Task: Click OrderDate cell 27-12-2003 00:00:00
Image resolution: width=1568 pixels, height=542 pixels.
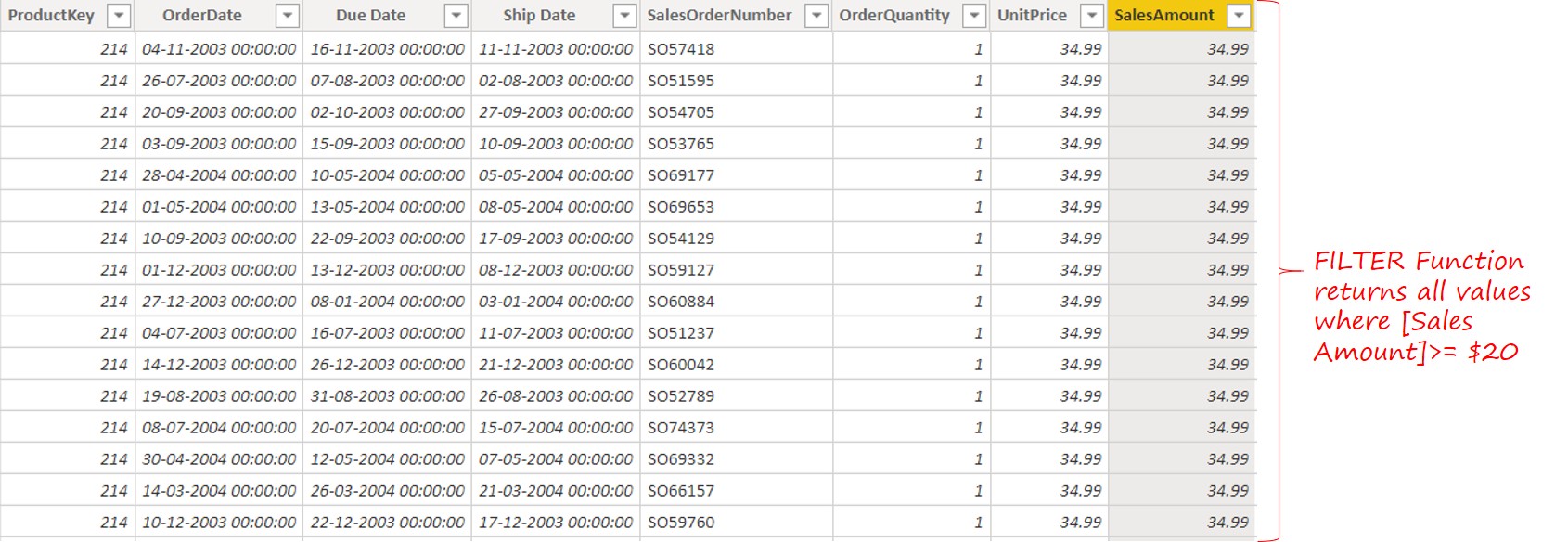Action: point(219,302)
